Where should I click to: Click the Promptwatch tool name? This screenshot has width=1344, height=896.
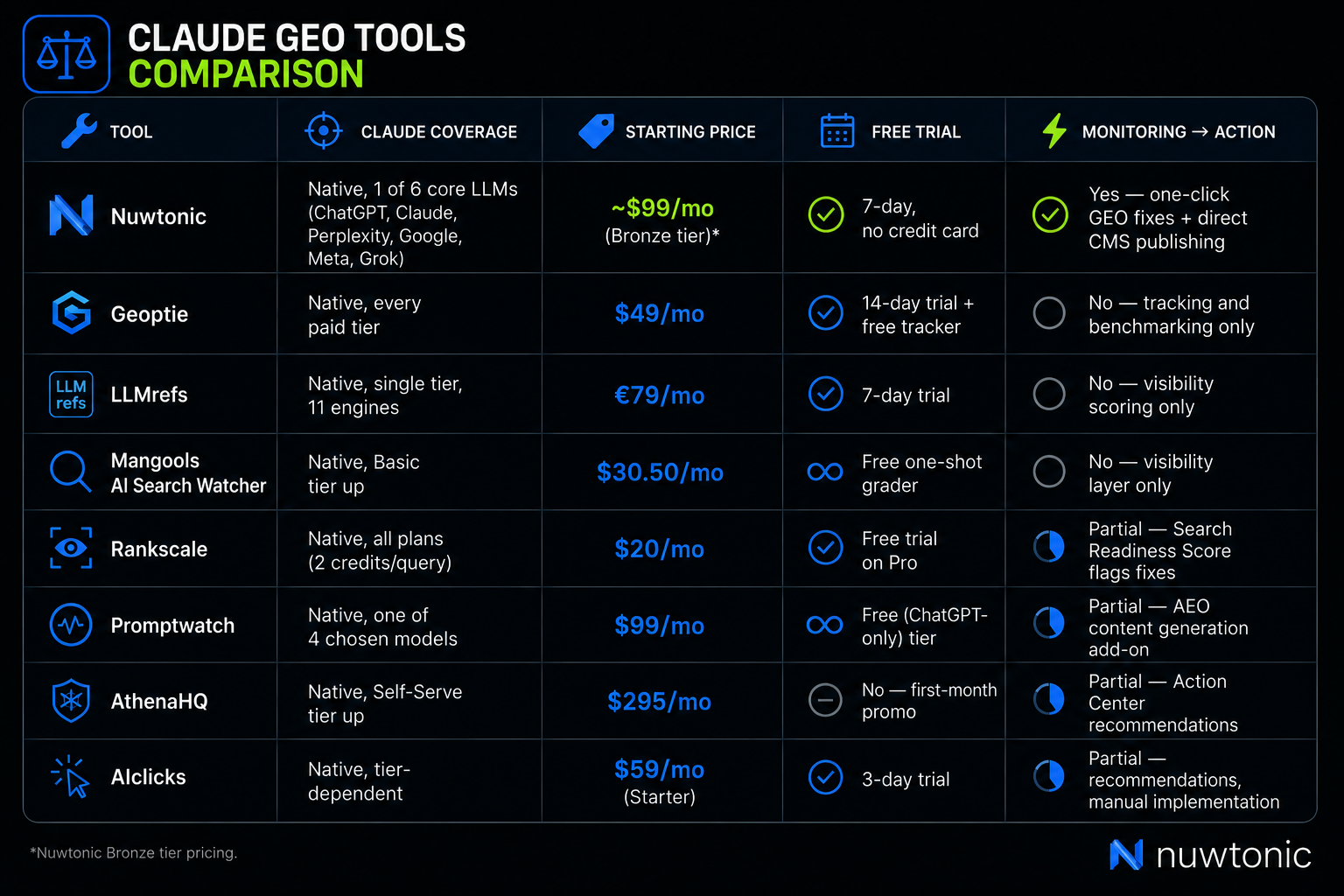tap(172, 626)
